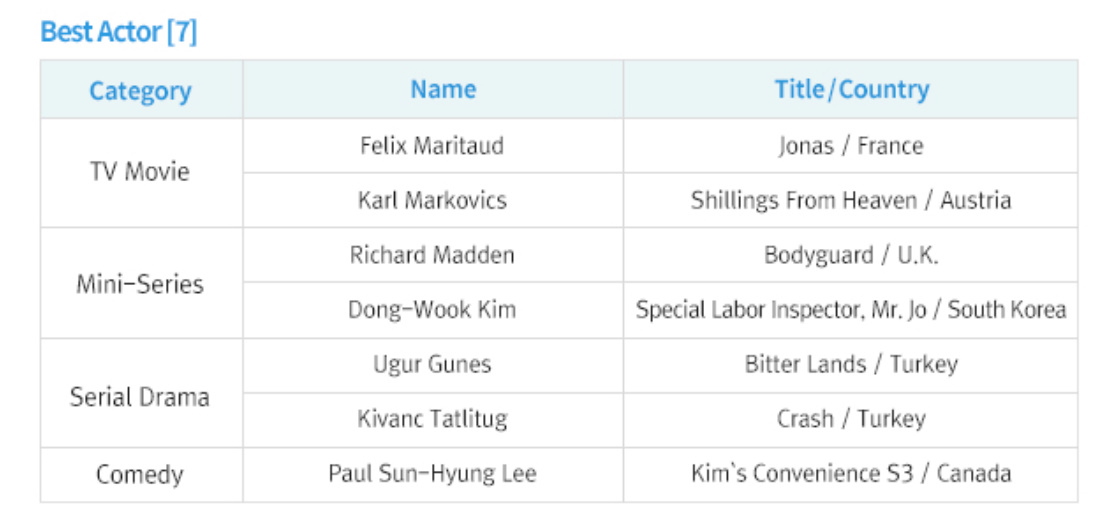This screenshot has width=1106, height=516.
Task: Select the Jonas / France cell
Action: (851, 146)
